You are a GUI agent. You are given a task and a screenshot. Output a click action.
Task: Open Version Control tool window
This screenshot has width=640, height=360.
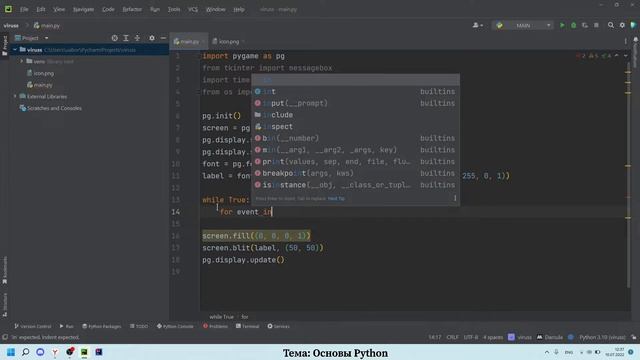pos(33,327)
